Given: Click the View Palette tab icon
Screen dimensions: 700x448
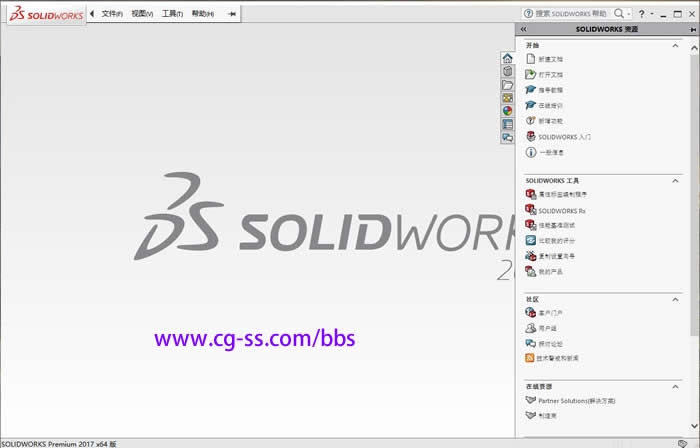Looking at the screenshot, I should tap(507, 98).
